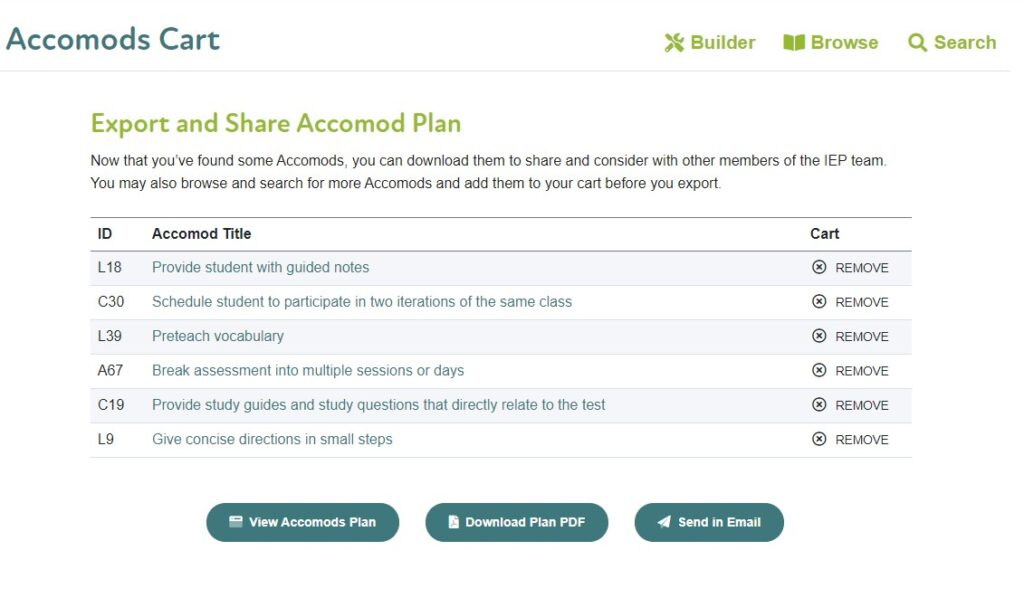Image resolution: width=1024 pixels, height=598 pixels.
Task: Click the circled-x icon next to A67
Action: click(817, 370)
